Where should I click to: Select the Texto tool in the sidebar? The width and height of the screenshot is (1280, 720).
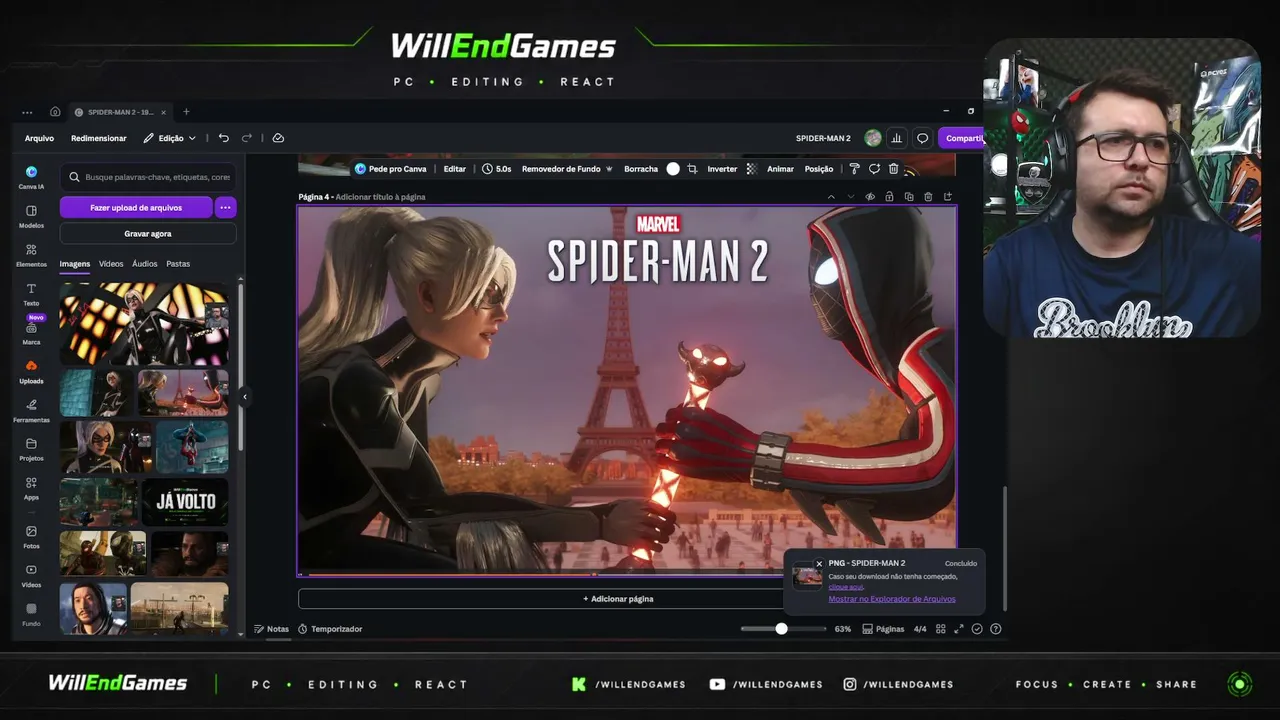pos(31,293)
